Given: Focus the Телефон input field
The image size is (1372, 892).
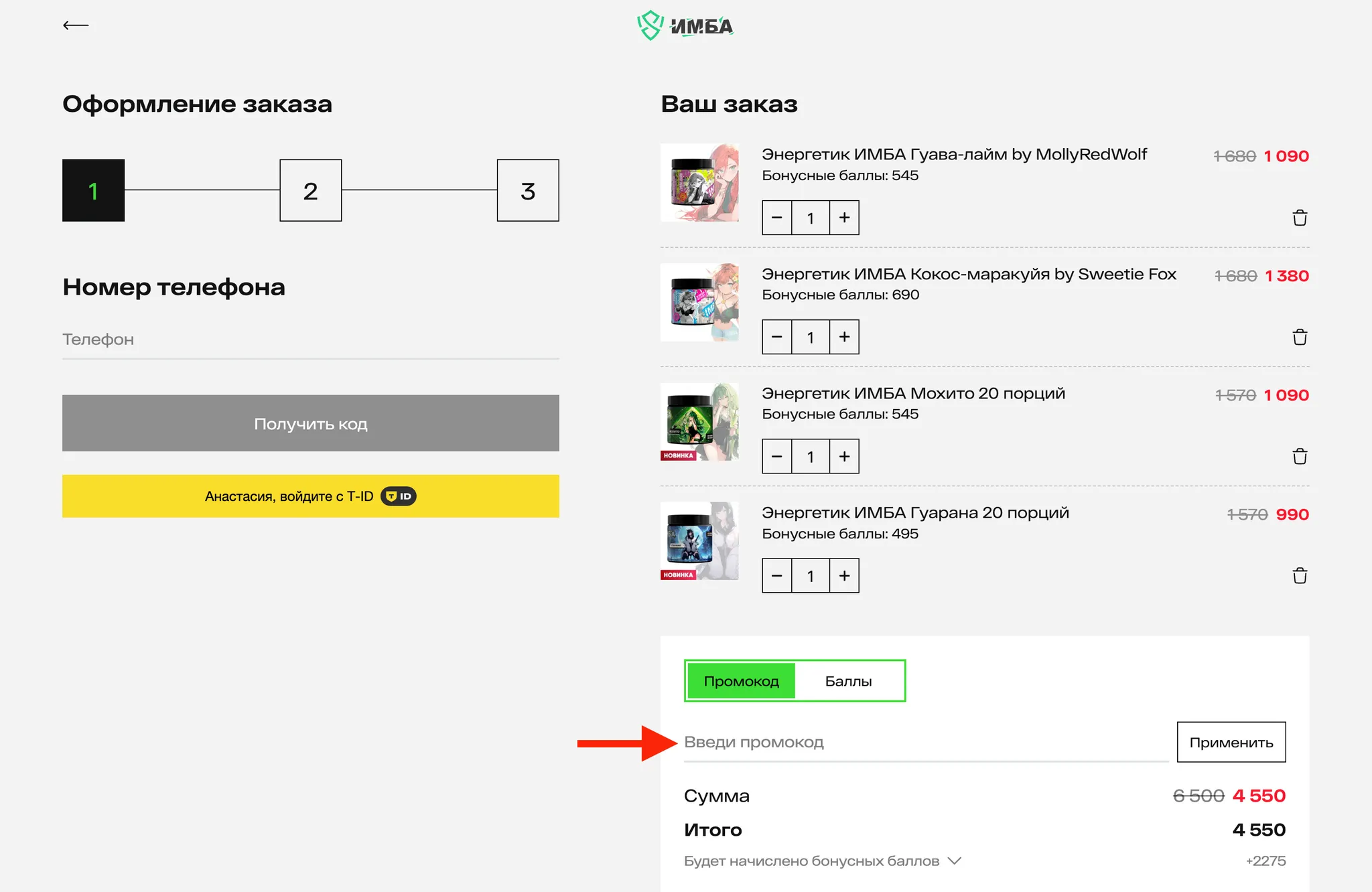Looking at the screenshot, I should coord(311,340).
